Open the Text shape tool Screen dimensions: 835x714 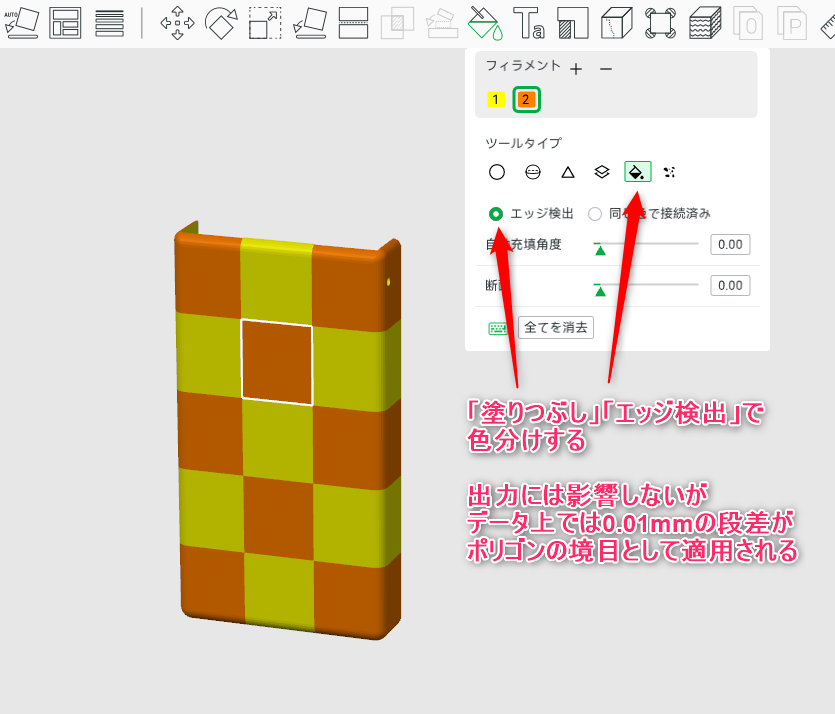529,23
